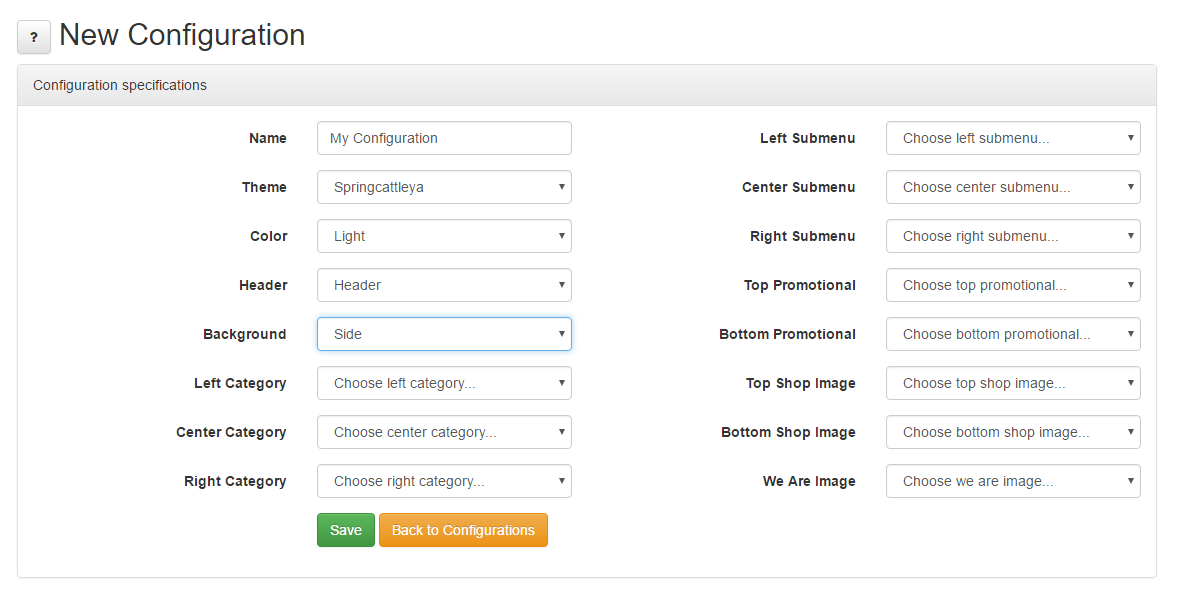Click the question mark help button
The width and height of the screenshot is (1177, 597).
coord(34,37)
